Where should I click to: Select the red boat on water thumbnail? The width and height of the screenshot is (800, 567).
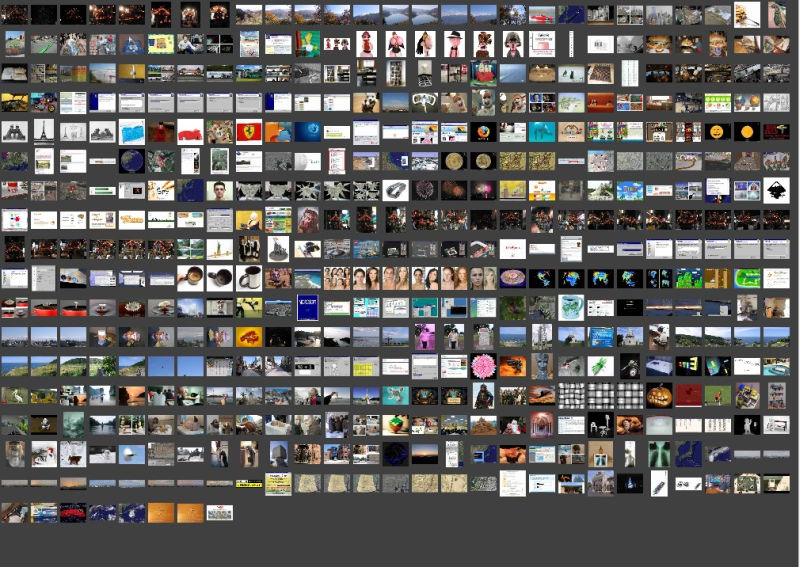coord(542,15)
